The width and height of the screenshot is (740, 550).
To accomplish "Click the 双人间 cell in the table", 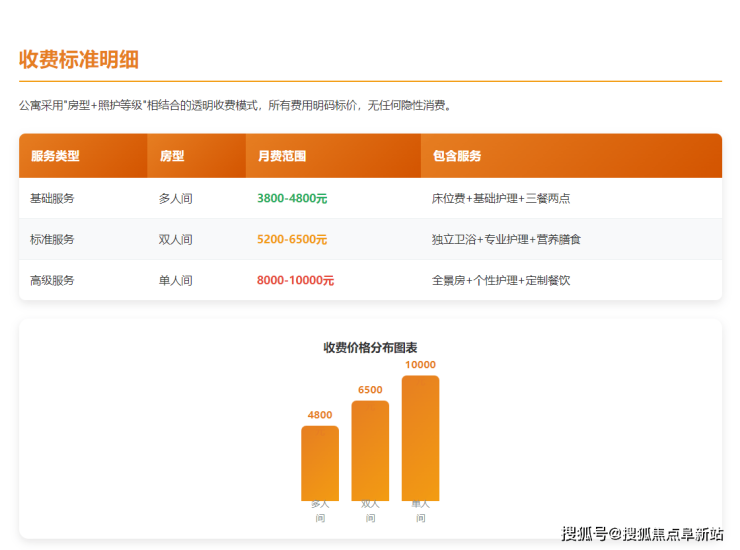I will click(175, 240).
